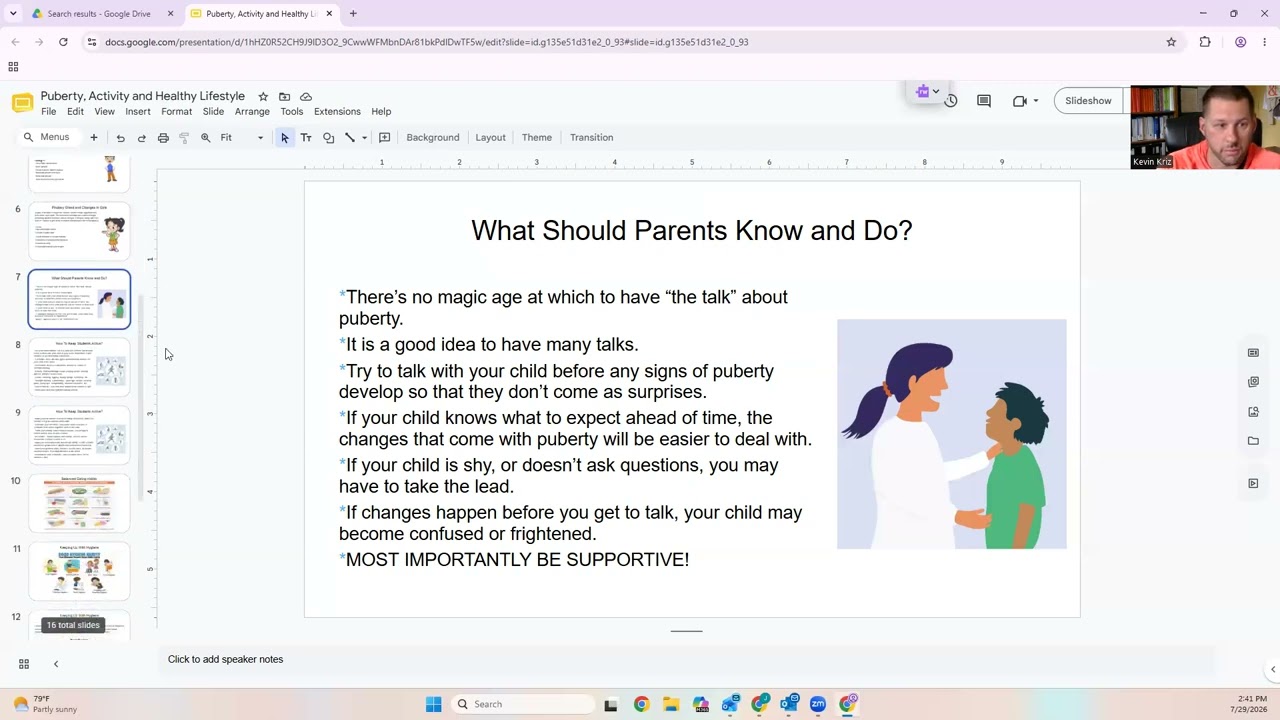
Task: Check the cloud document status icon
Action: pyautogui.click(x=306, y=97)
